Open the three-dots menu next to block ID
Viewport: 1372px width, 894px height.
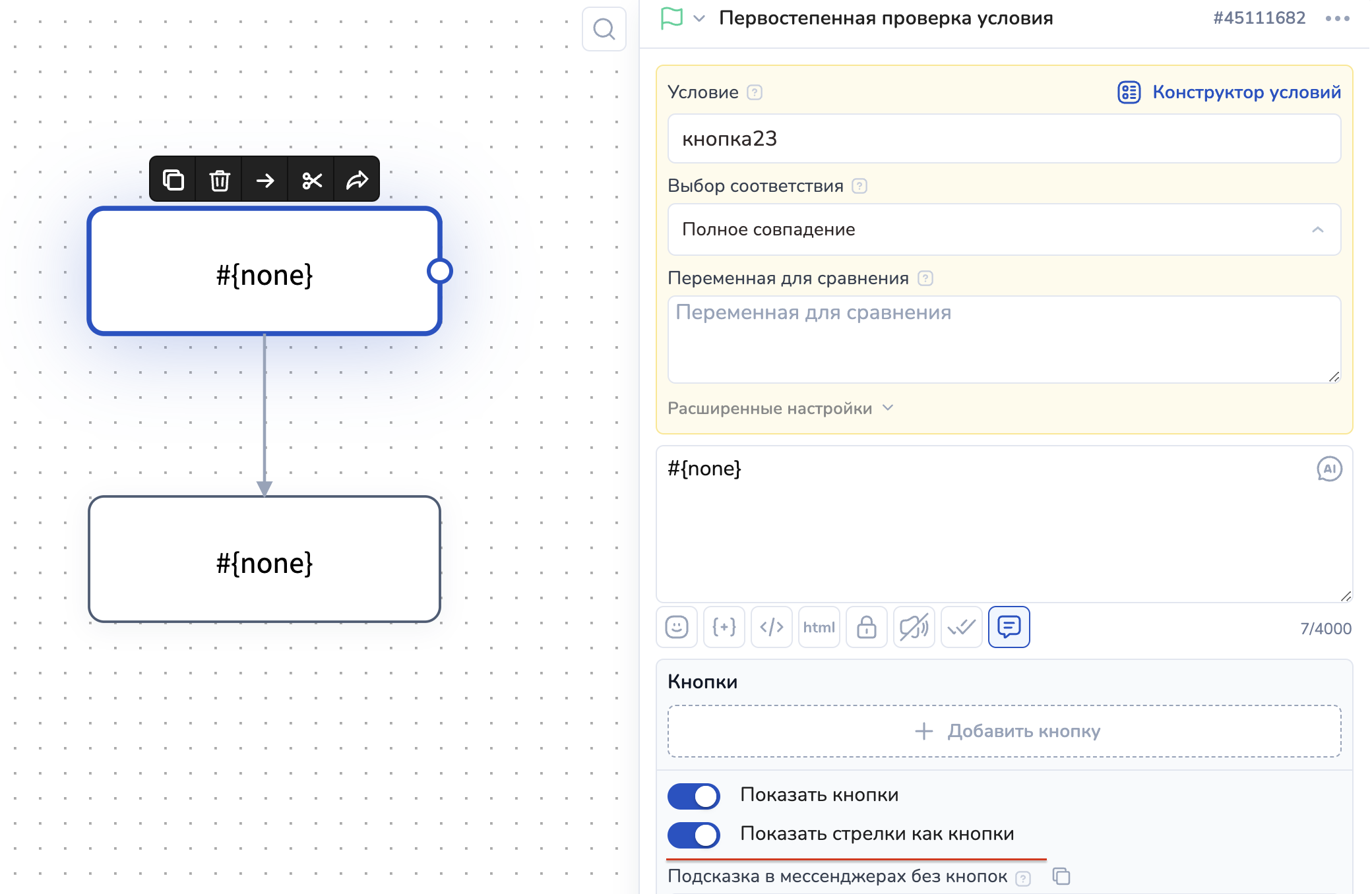click(1337, 18)
